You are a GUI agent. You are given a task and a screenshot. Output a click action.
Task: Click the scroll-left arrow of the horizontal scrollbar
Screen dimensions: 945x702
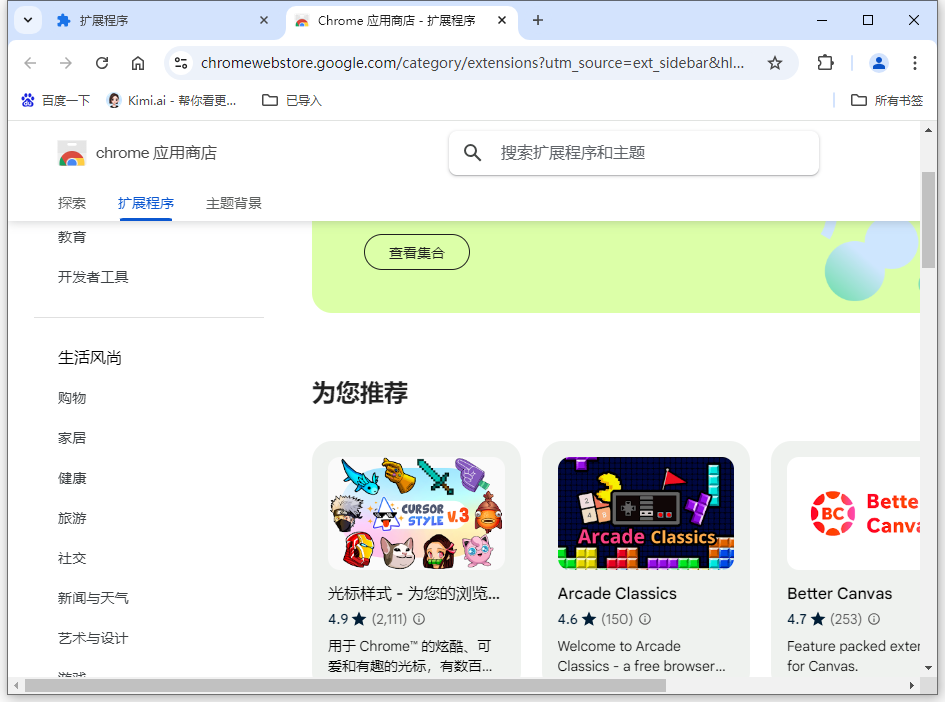16,686
